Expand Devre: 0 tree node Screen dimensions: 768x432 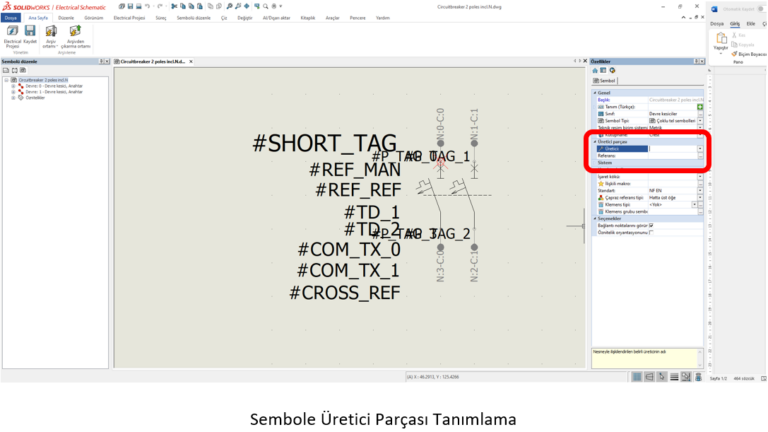pyautogui.click(x=13, y=87)
